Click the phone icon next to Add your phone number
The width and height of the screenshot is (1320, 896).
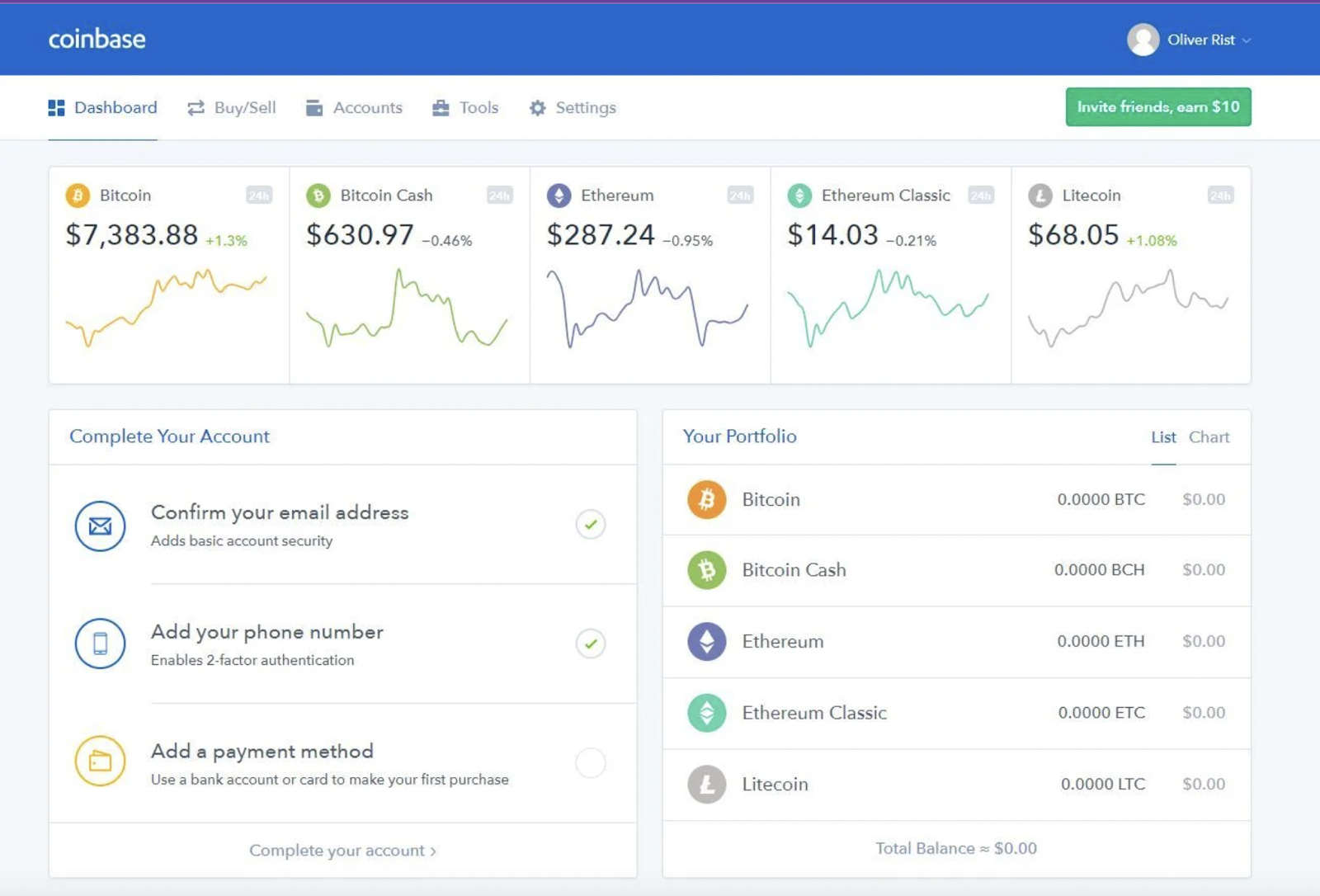tap(100, 644)
